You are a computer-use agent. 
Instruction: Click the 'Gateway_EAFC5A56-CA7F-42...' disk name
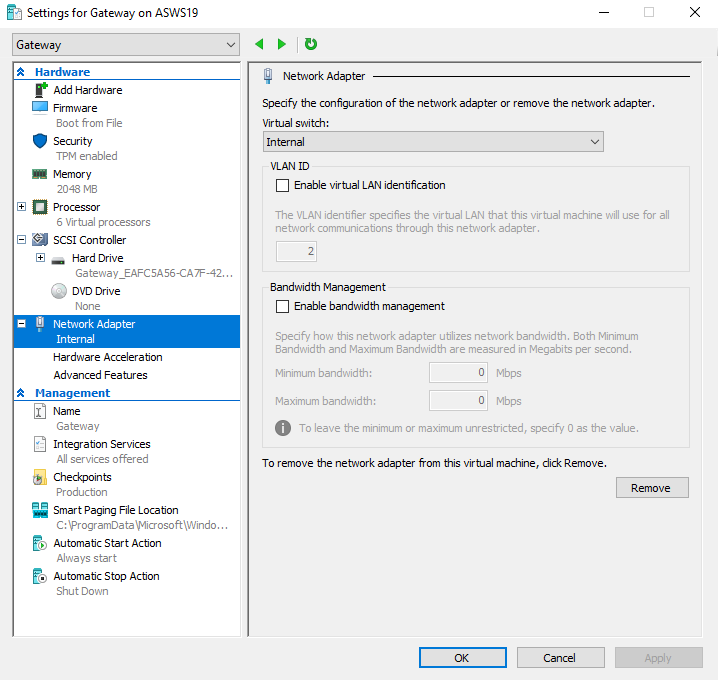[154, 273]
